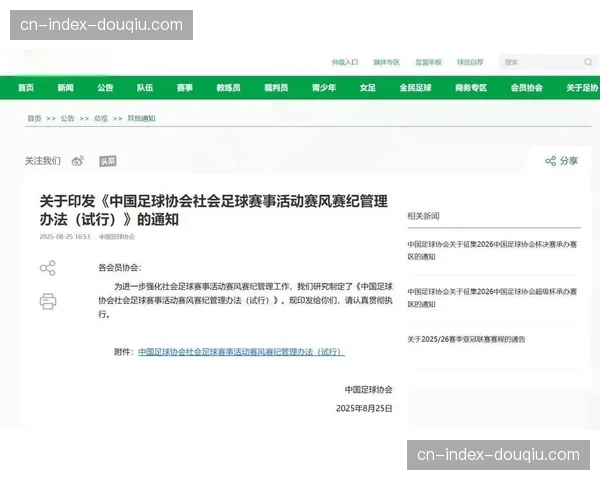Image resolution: width=600 pixels, height=480 pixels.
Task: Open the Toutiao follow icon
Action: [108, 161]
